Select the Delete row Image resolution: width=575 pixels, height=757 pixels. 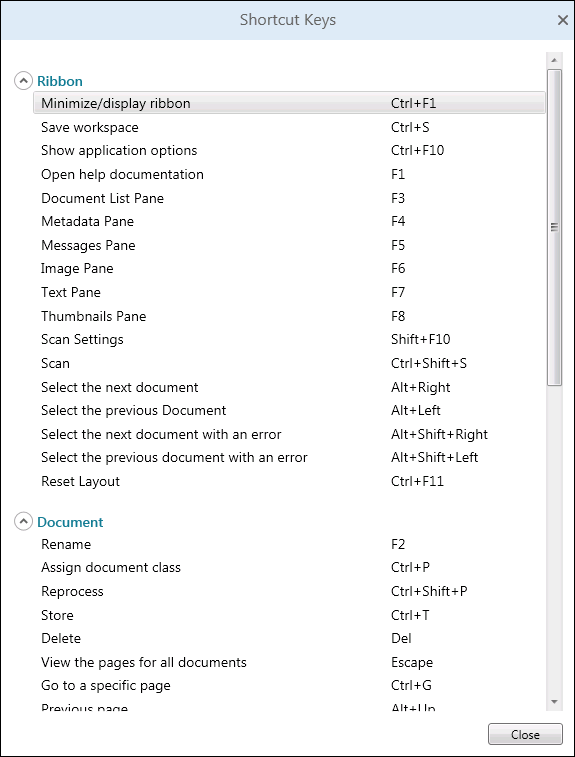point(289,638)
